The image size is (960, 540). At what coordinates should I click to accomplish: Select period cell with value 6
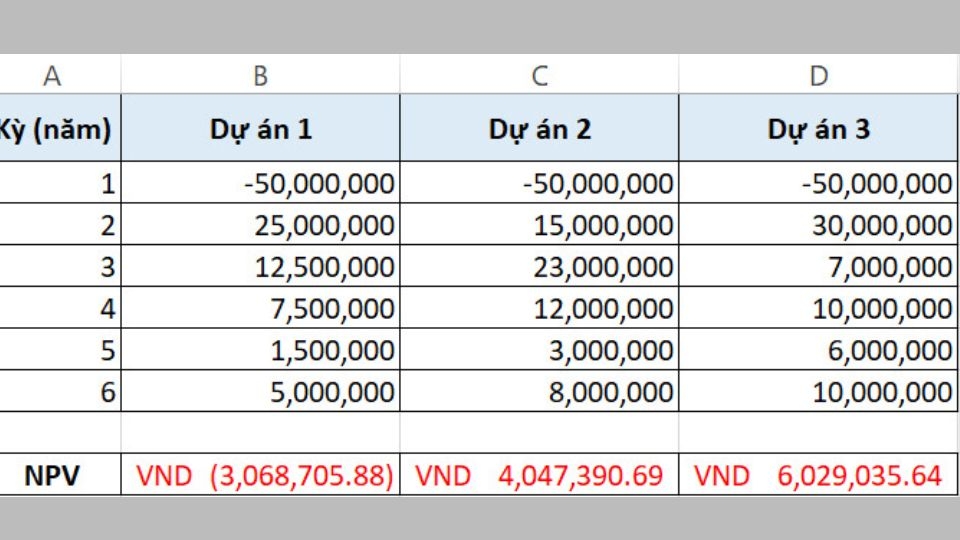[x=60, y=391]
